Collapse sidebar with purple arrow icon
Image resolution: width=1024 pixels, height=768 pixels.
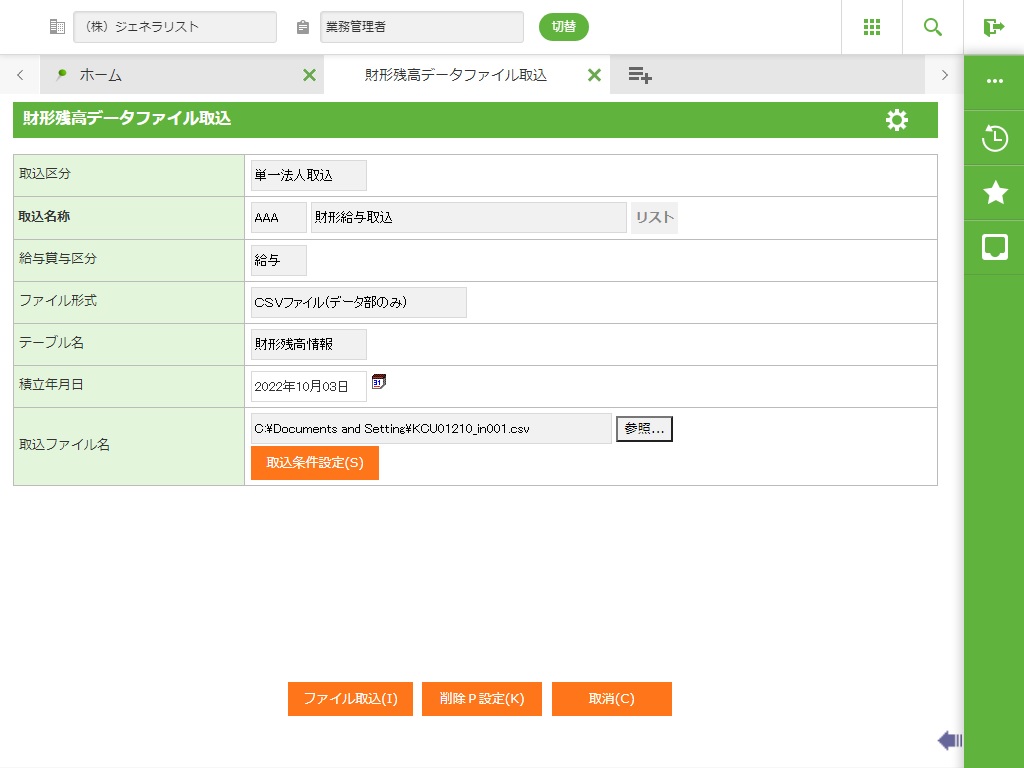tap(949, 740)
